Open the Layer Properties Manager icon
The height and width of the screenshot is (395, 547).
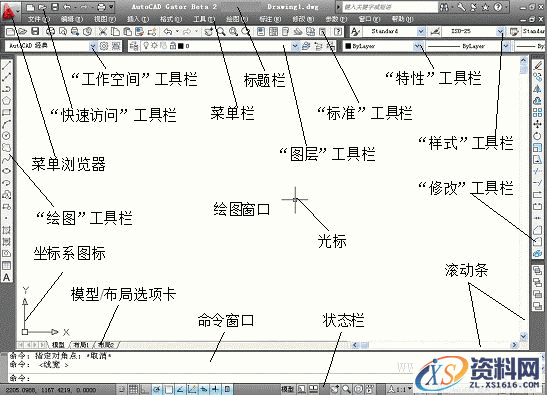pos(134,46)
